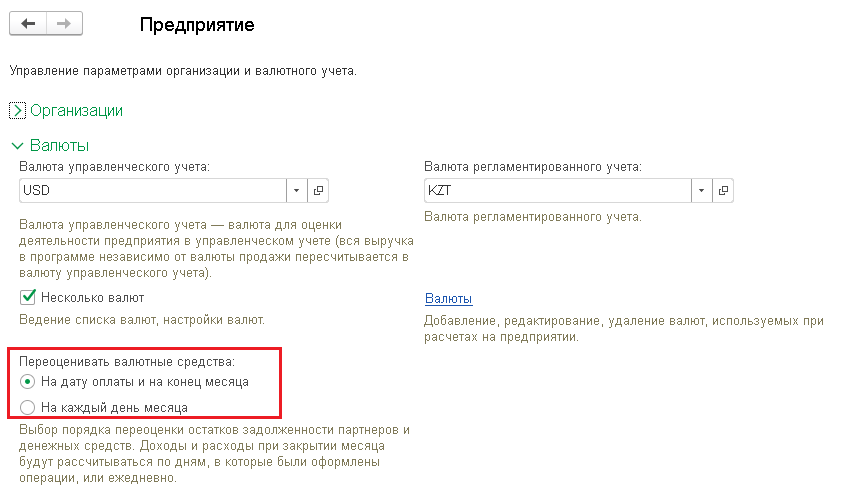Screen dimensions: 851x489
Task: Click the back arrow navigation button
Action: coord(28,24)
